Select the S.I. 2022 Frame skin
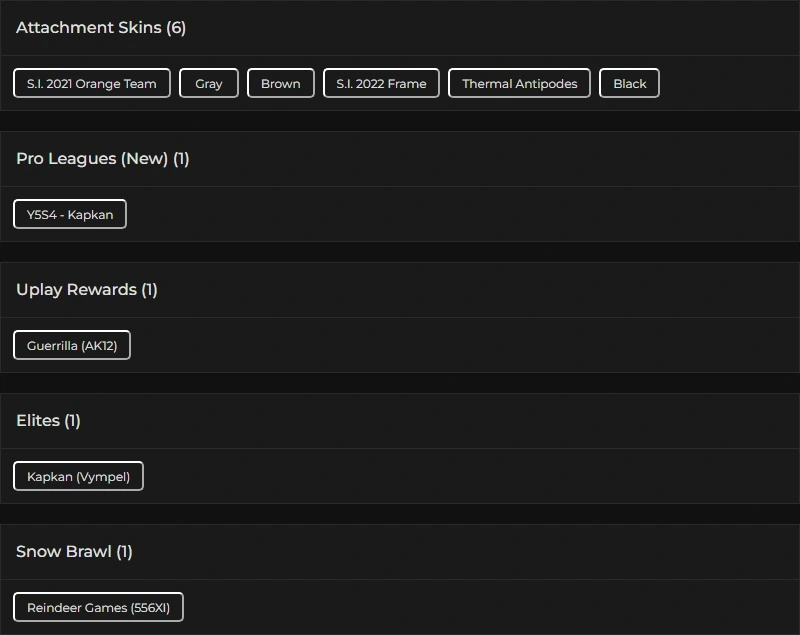 [x=381, y=84]
